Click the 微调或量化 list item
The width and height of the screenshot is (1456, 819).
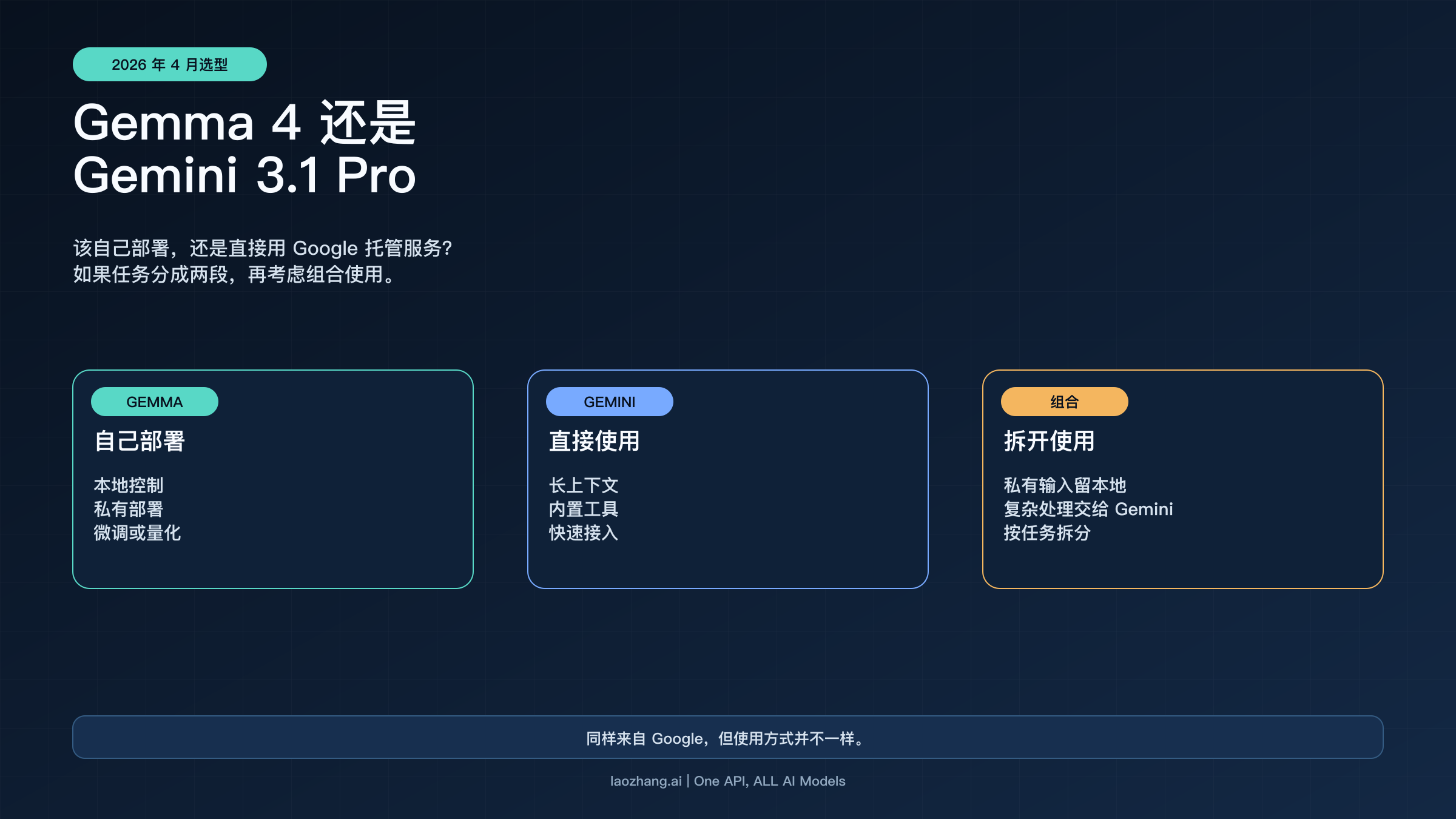pyautogui.click(x=137, y=533)
